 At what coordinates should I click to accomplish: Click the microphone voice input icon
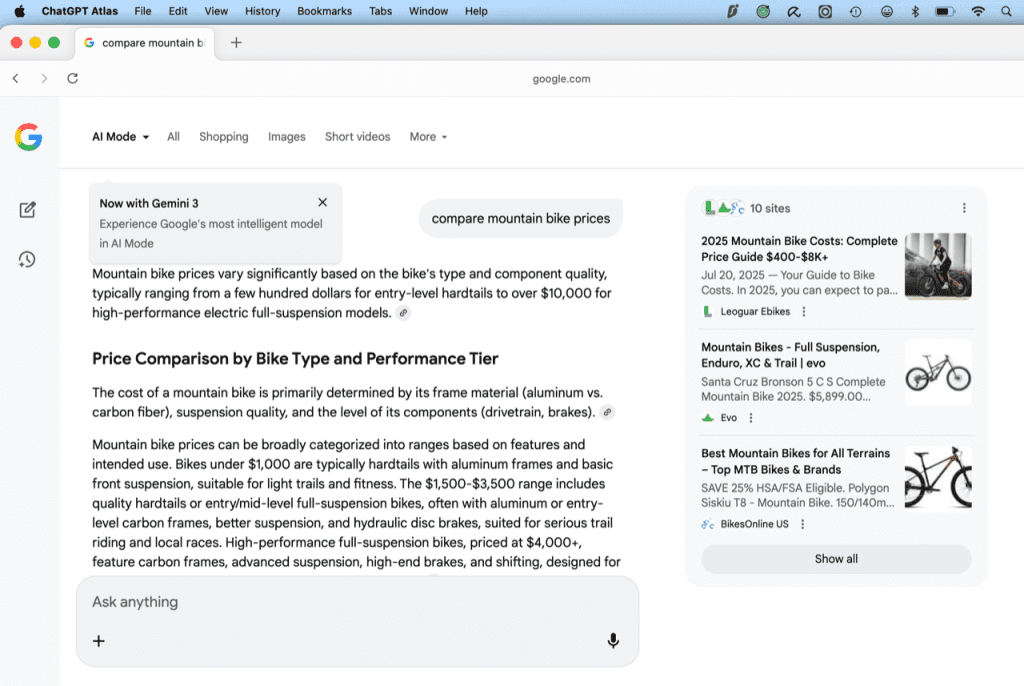613,640
